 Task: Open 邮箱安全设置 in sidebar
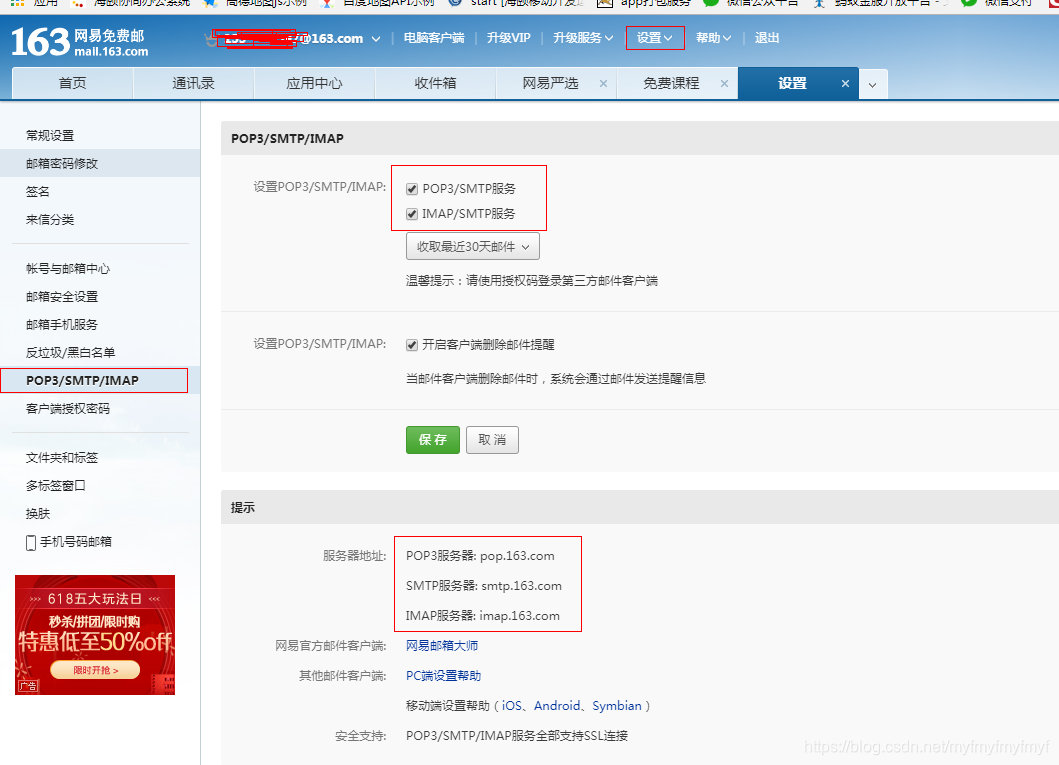(x=62, y=296)
